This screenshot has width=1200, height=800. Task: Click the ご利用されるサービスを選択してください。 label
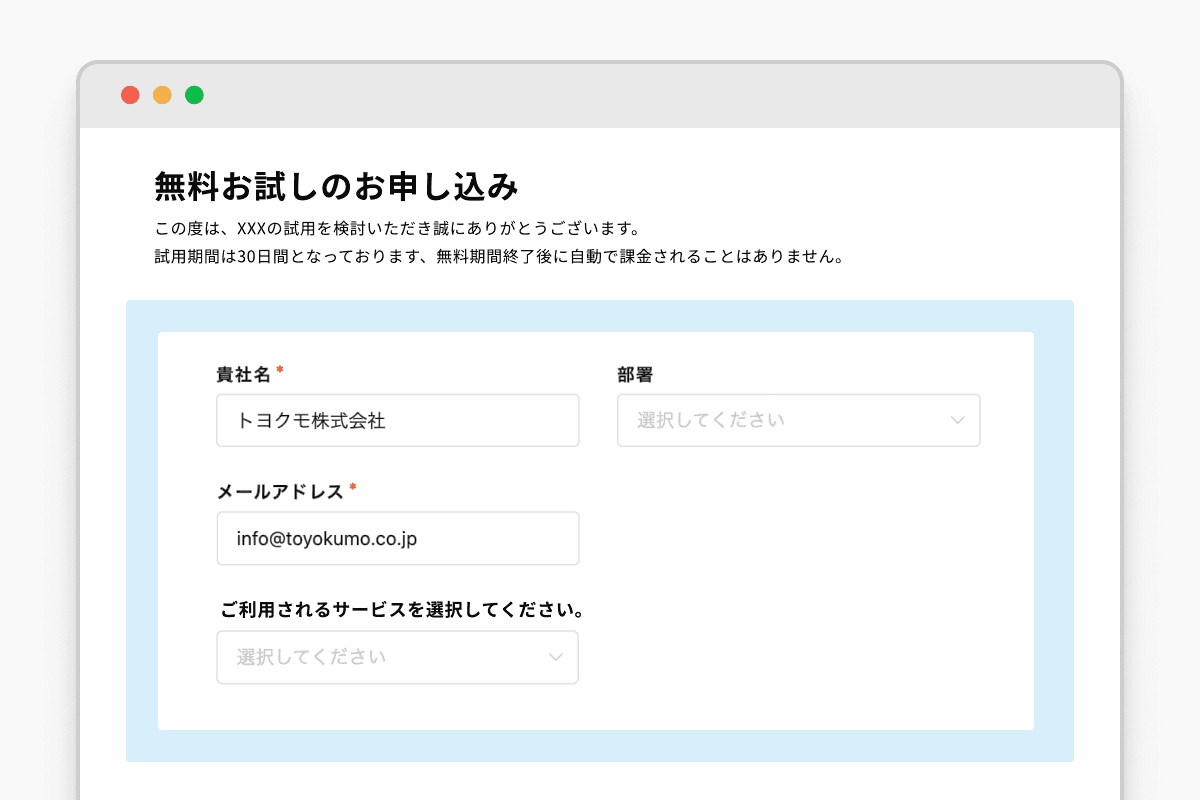tap(401, 609)
